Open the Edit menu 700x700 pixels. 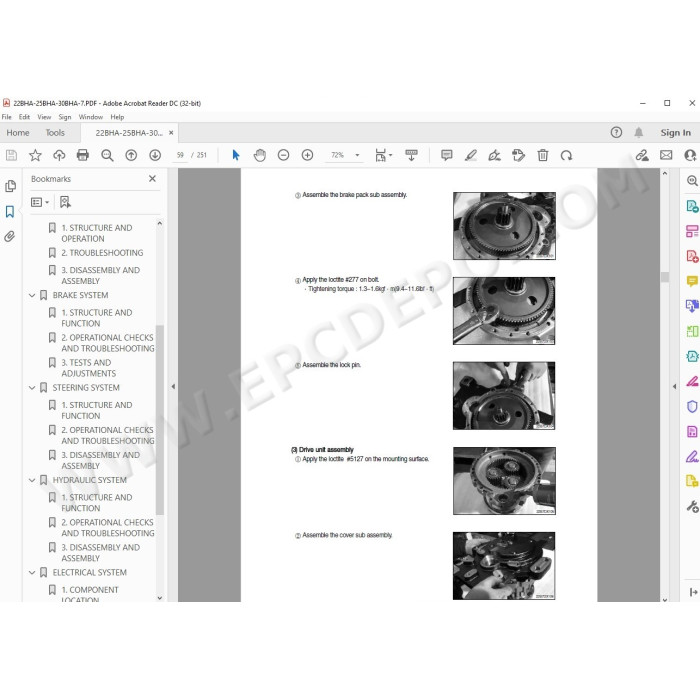[24, 117]
